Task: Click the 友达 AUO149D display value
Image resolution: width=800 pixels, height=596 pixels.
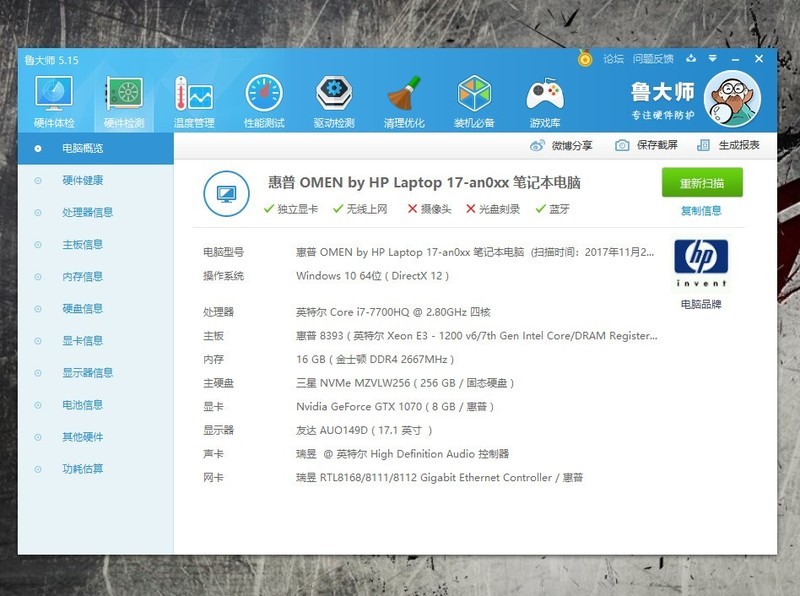Action: coord(364,431)
